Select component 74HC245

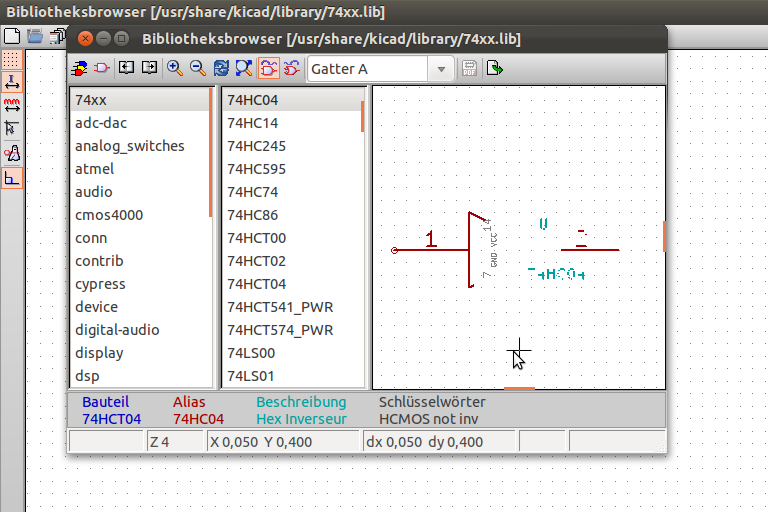click(292, 146)
